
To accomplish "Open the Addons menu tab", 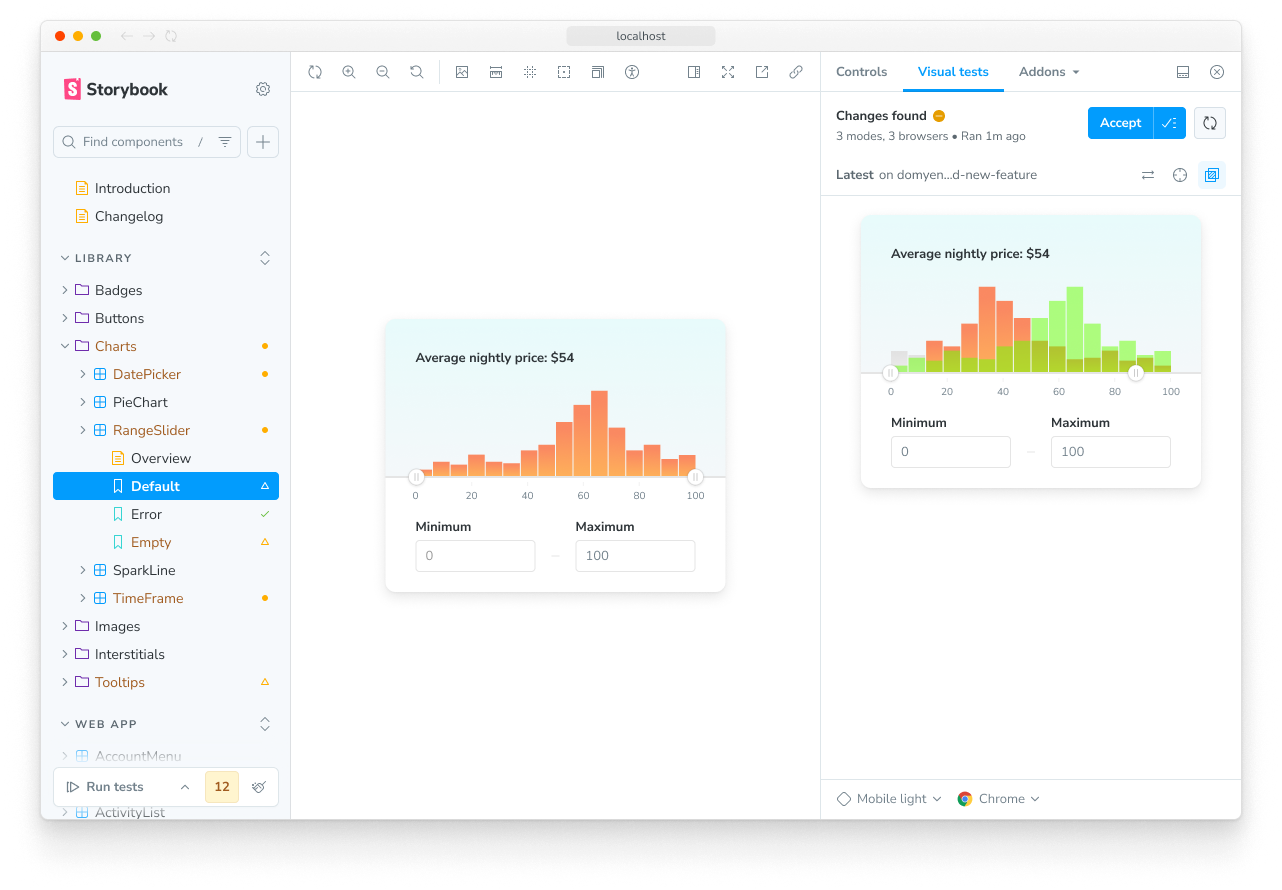I will pos(1042,71).
